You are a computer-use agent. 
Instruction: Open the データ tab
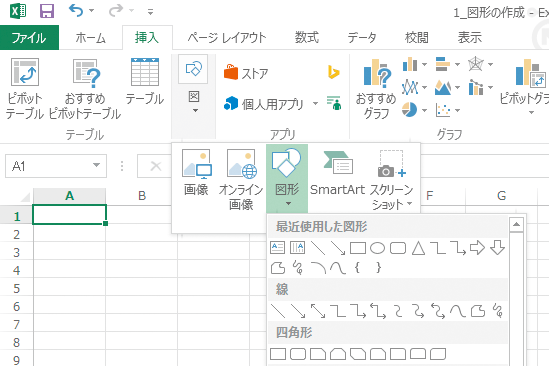362,37
